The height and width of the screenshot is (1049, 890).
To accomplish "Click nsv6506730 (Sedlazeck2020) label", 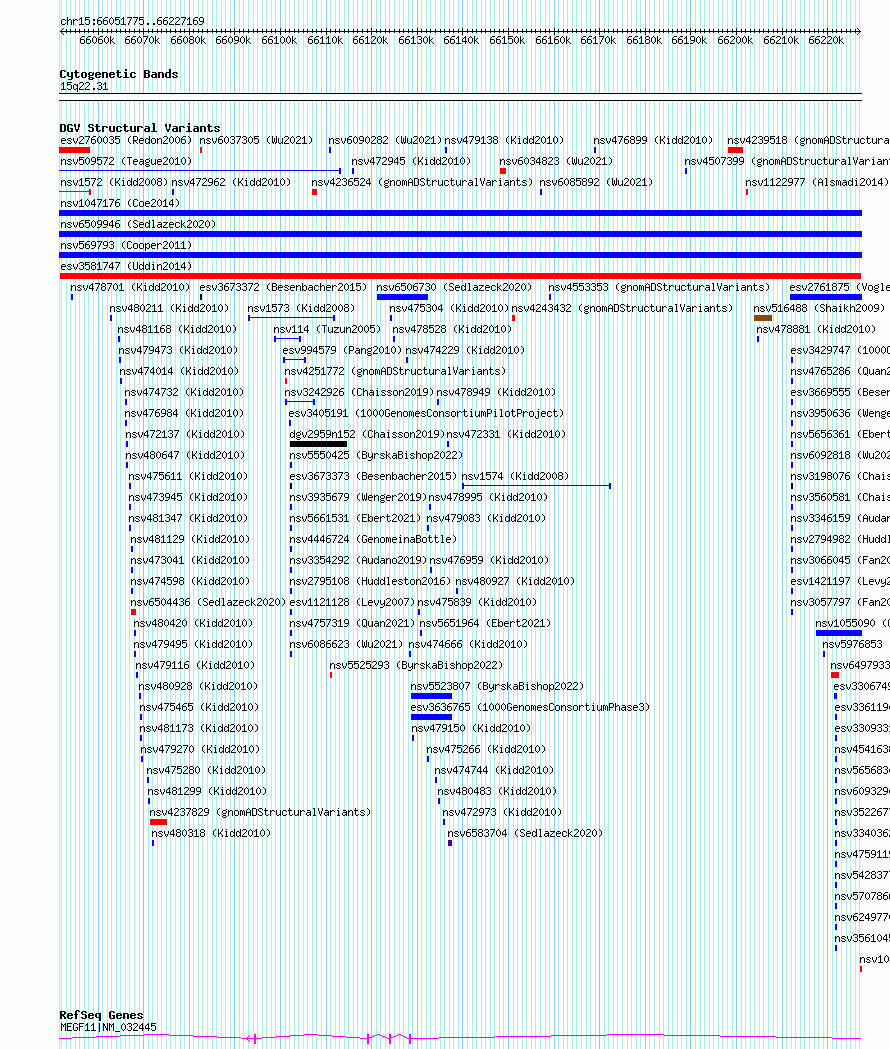I will tap(454, 286).
